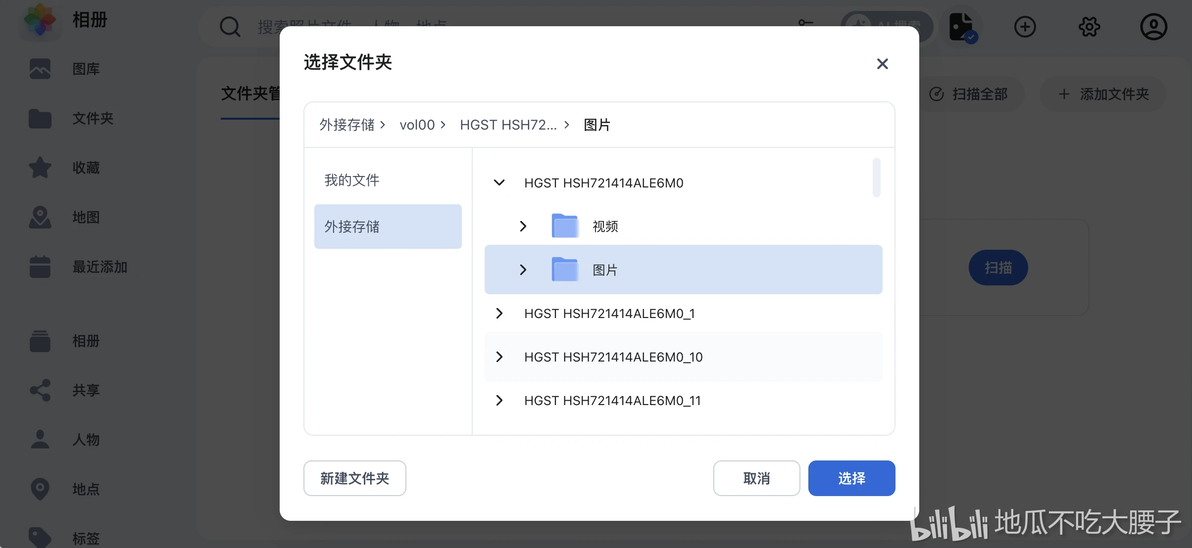Open 共享 share icon in the sidebar
This screenshot has width=1192, height=548.
tap(40, 391)
